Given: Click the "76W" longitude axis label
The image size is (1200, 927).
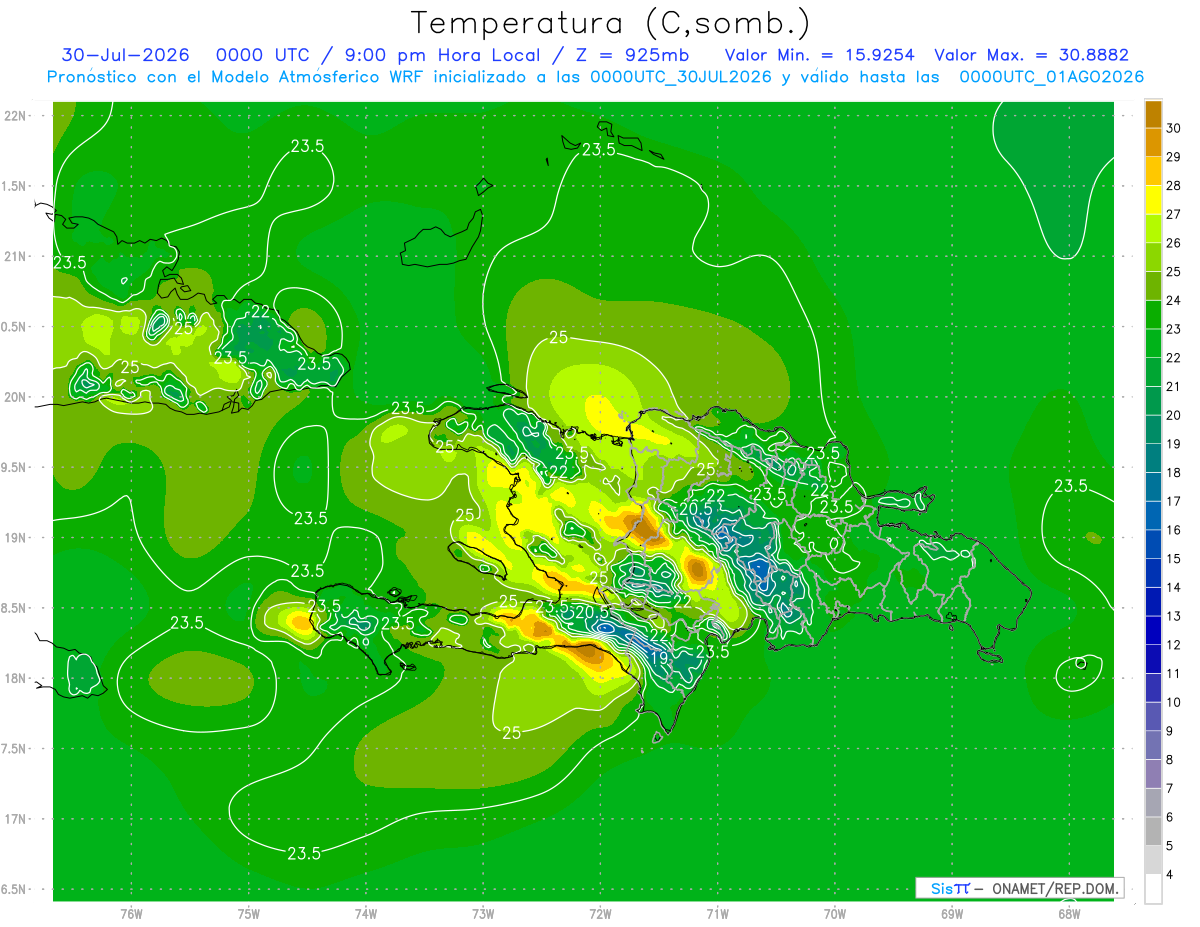Looking at the screenshot, I should (130, 913).
